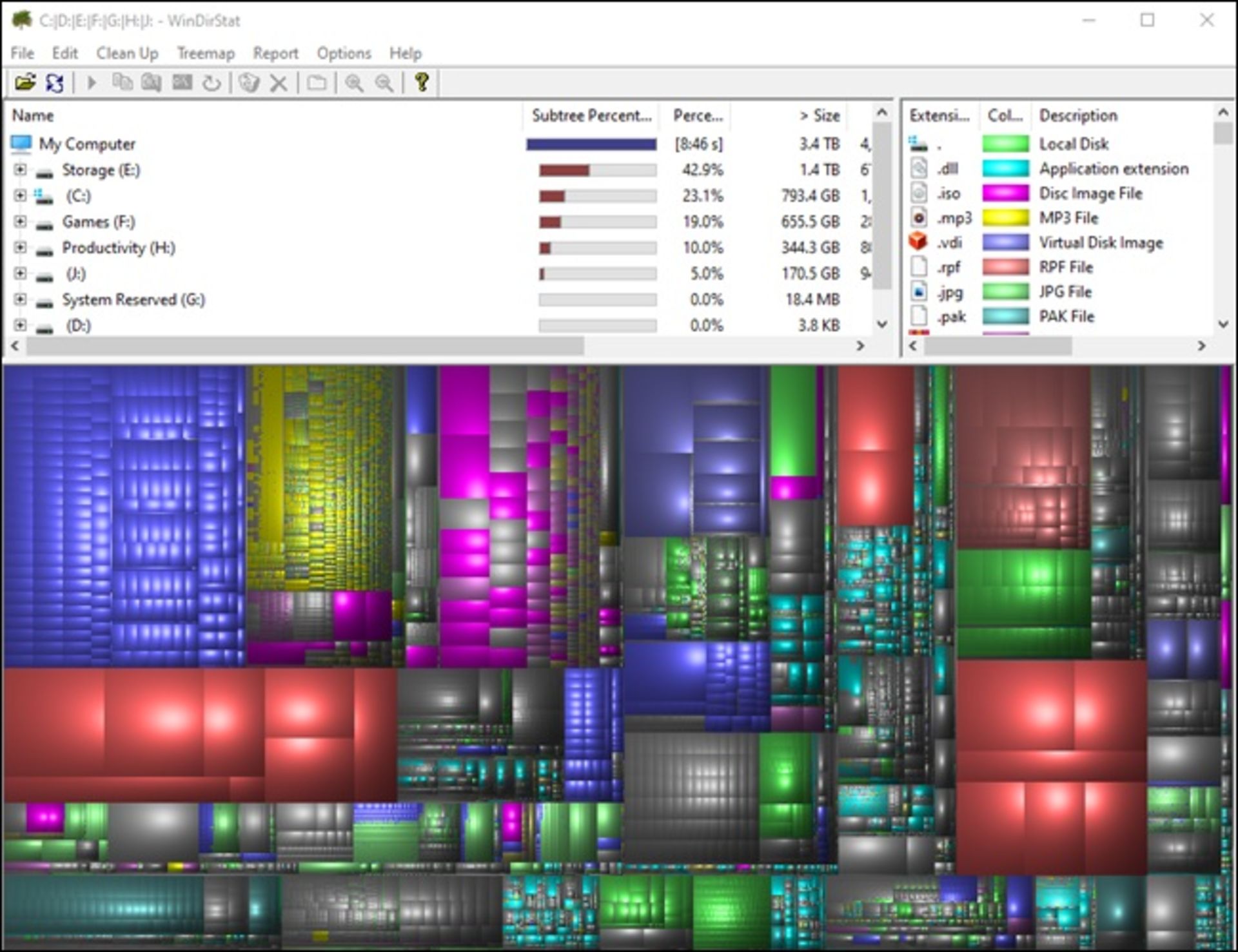Click the yellow question mark Help icon
The image size is (1238, 952).
pos(422,83)
